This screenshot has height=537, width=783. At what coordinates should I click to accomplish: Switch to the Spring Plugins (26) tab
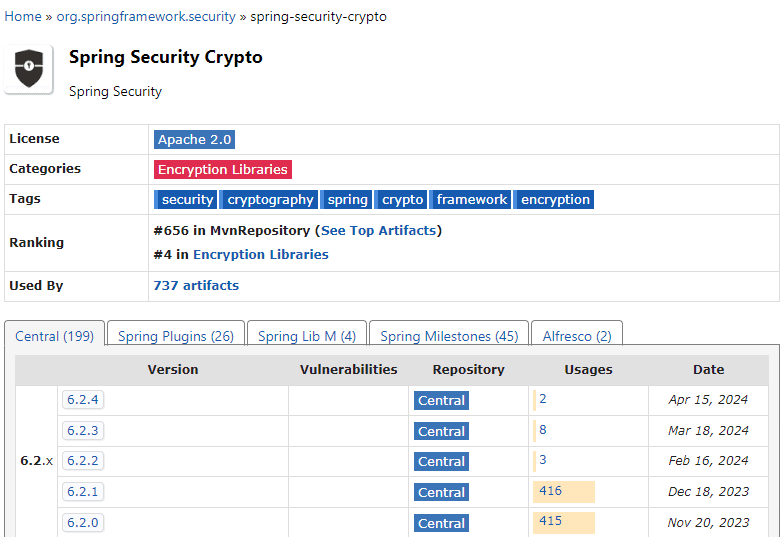tap(176, 336)
